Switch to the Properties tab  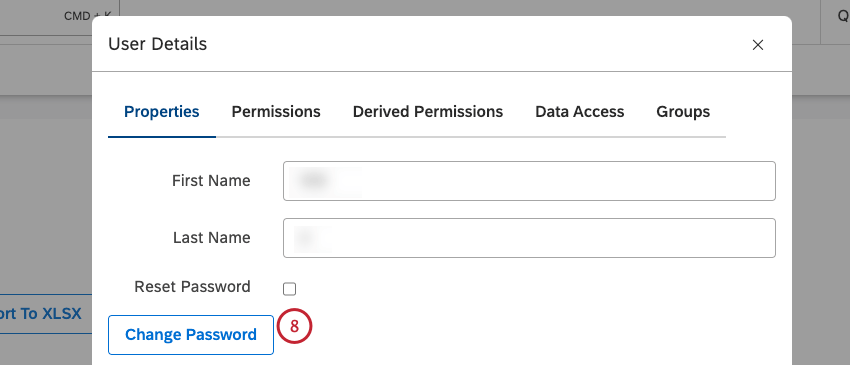[162, 112]
